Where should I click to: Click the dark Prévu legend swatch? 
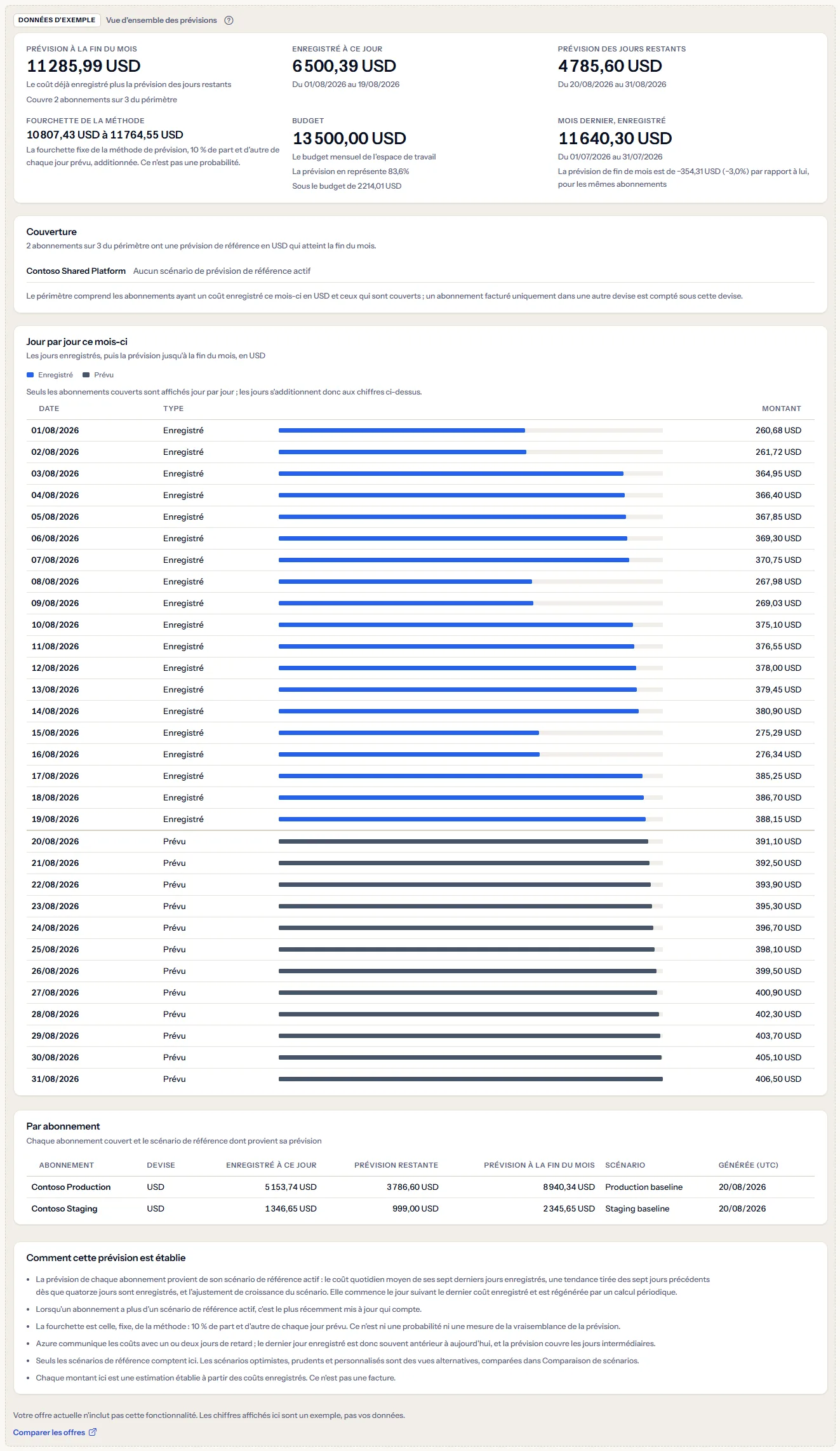point(86,375)
